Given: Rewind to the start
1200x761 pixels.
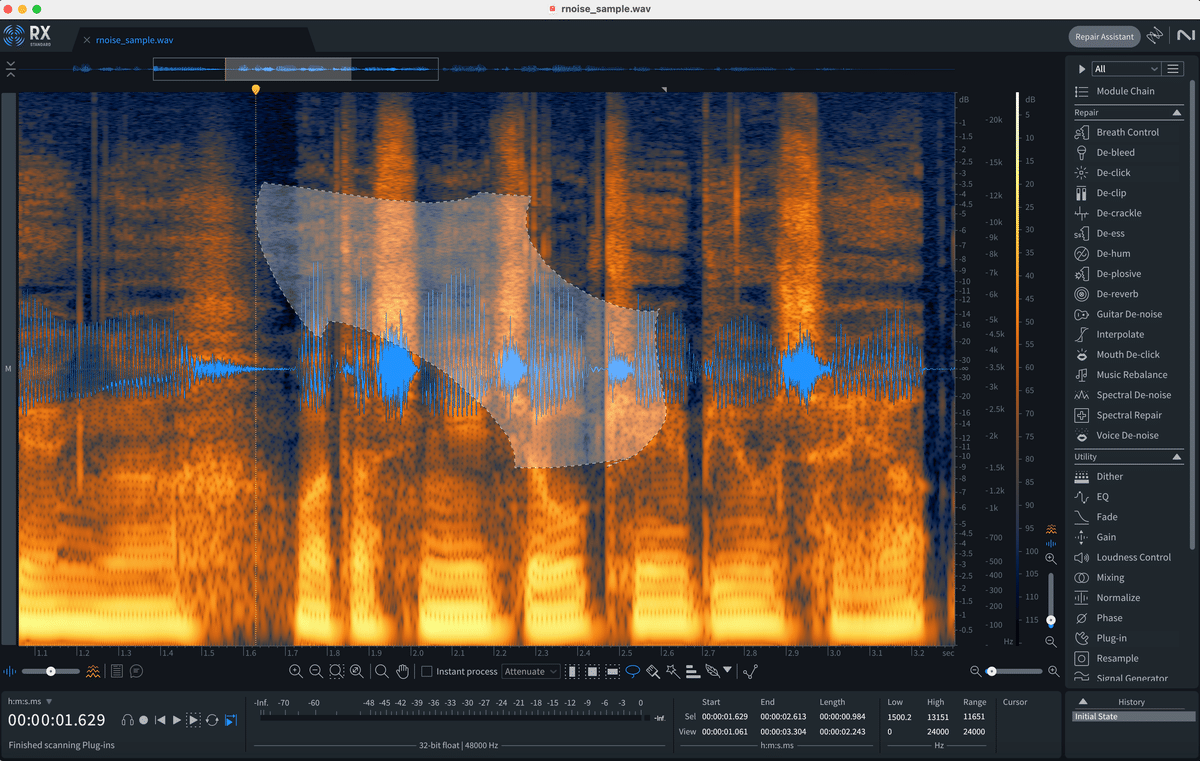Looking at the screenshot, I should pyautogui.click(x=160, y=720).
